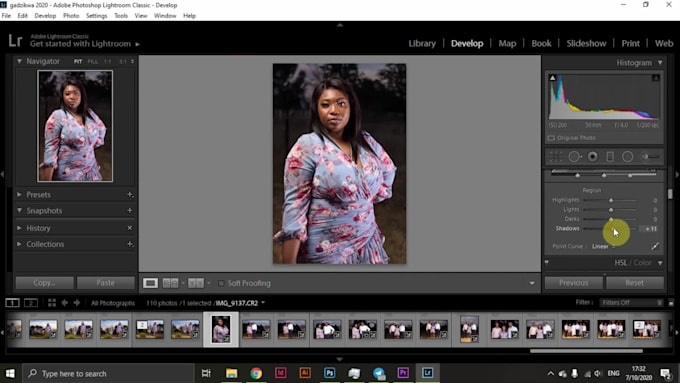The height and width of the screenshot is (383, 680).
Task: Collapse the Navigator panel
Action: 19,62
